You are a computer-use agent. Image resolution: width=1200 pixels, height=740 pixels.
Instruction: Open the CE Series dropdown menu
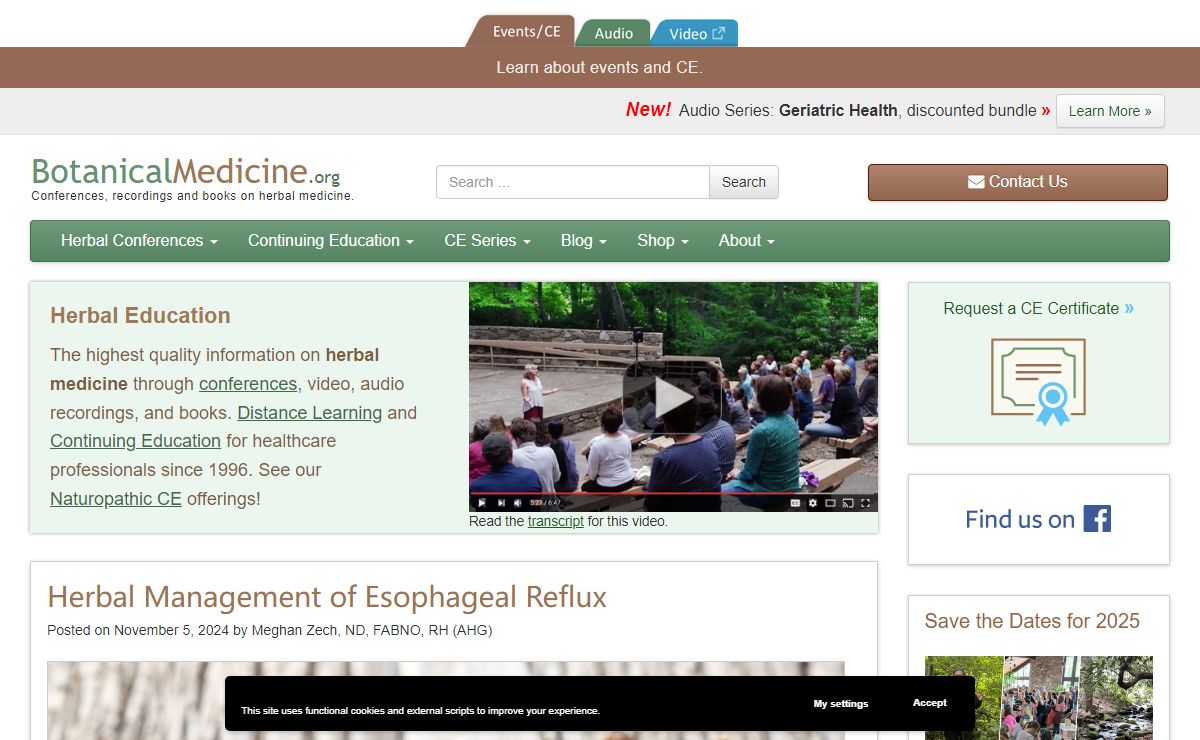pyautogui.click(x=487, y=240)
